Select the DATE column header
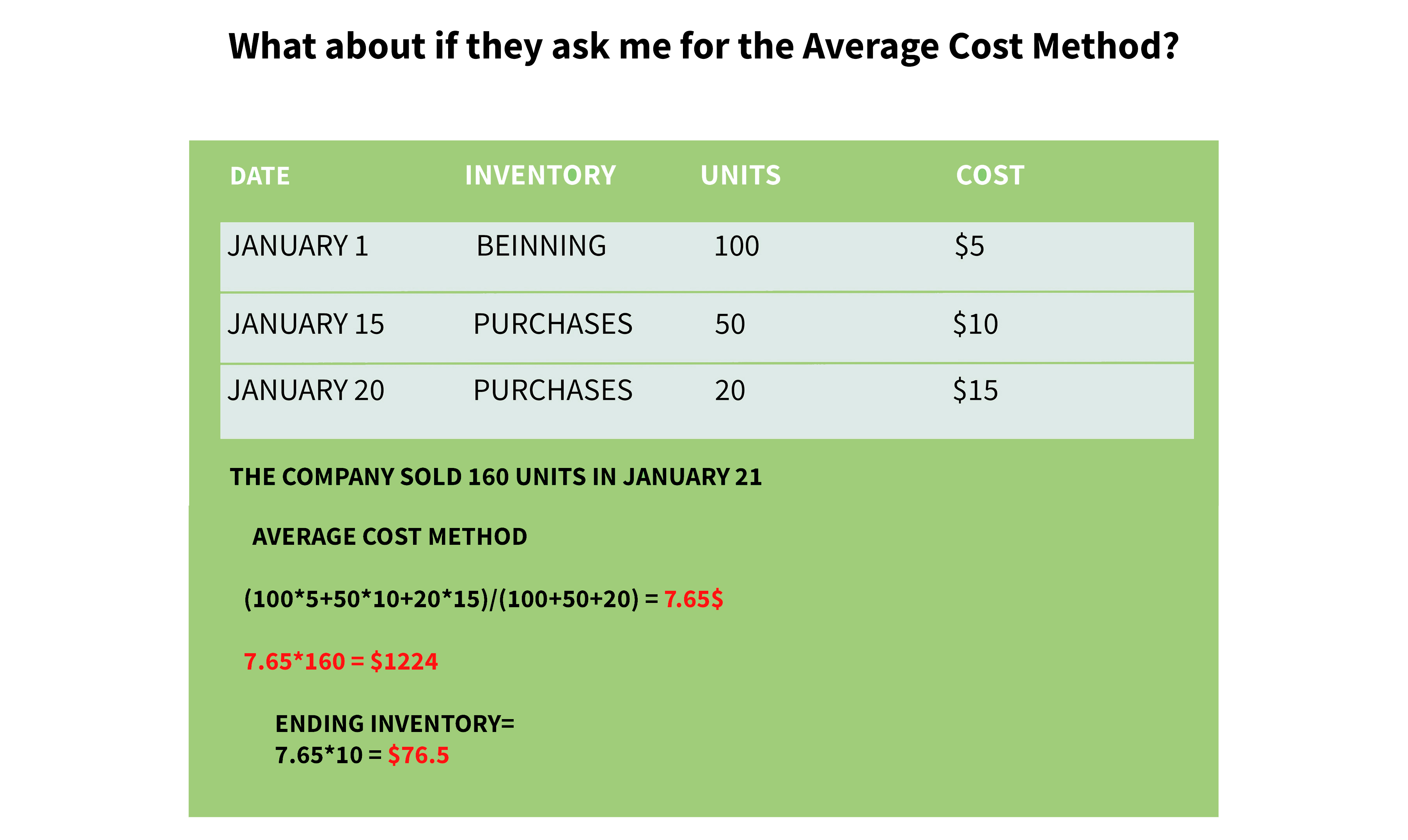 pos(260,176)
